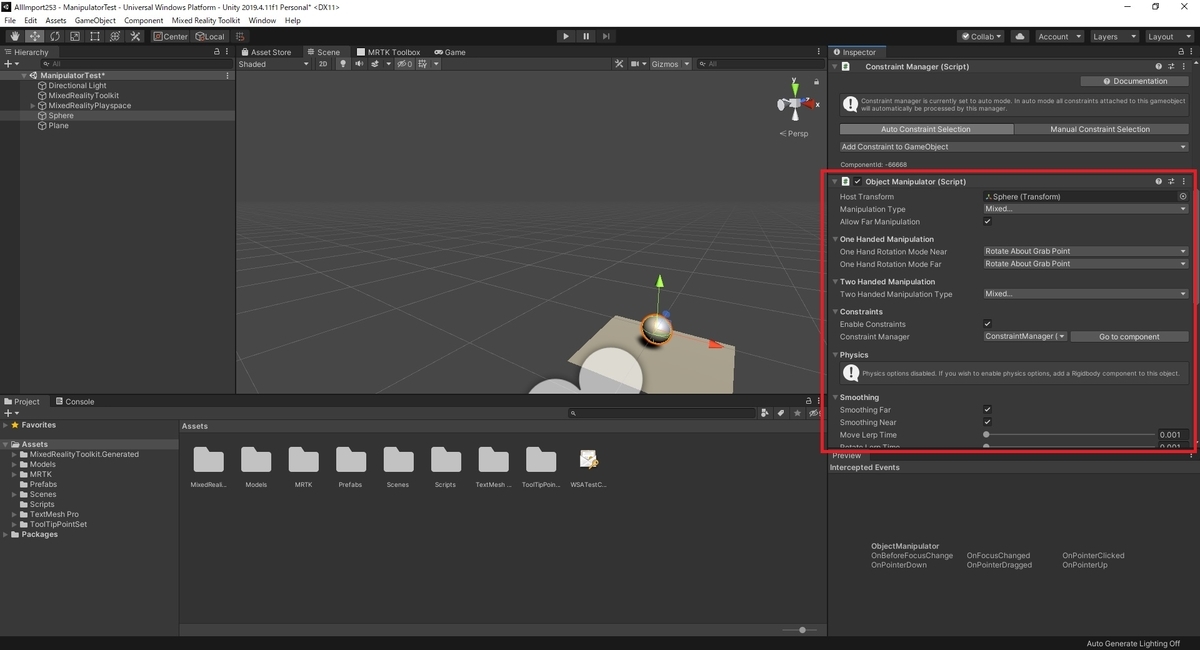Open One Hand Rotation Mode Far dropdown
The height and width of the screenshot is (650, 1200).
tap(1085, 264)
